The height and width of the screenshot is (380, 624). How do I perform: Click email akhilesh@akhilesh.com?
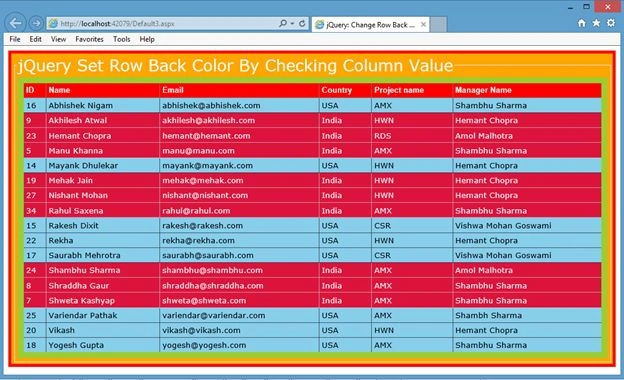pos(209,121)
